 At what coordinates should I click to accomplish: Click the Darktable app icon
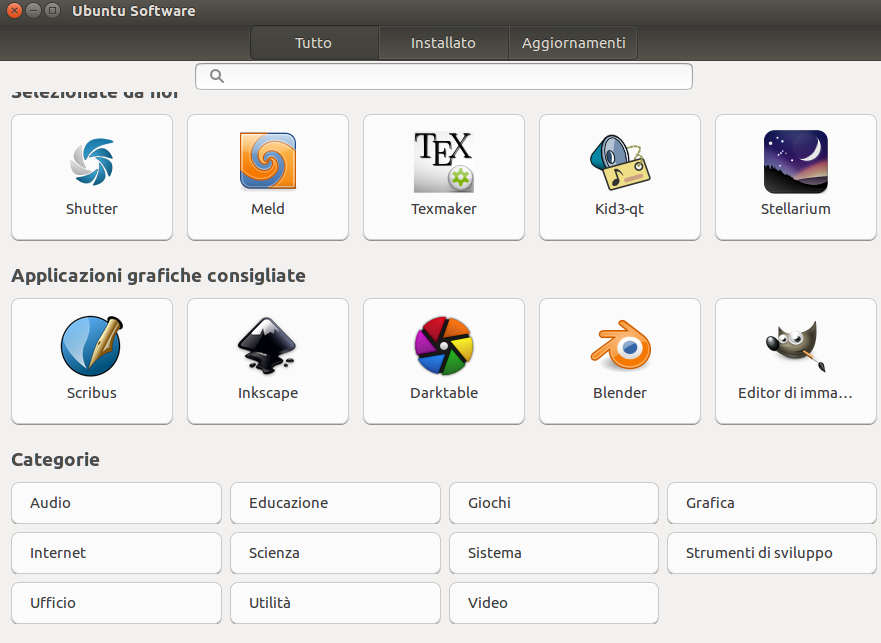tap(444, 347)
